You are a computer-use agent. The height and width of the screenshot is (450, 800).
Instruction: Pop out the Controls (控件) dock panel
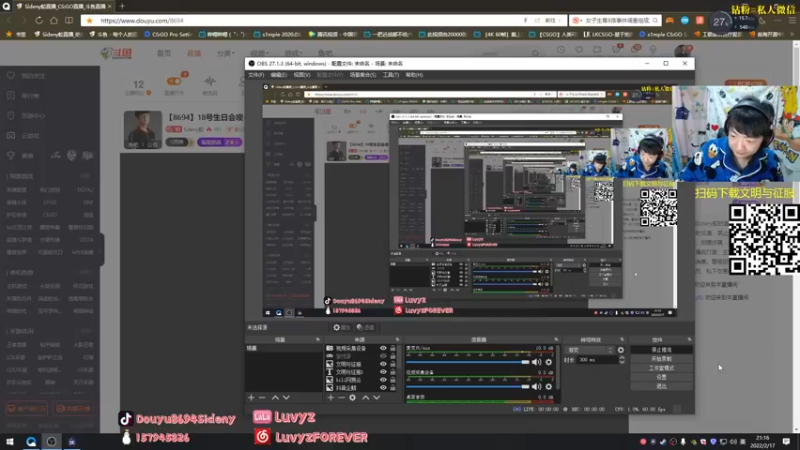[x=689, y=340]
